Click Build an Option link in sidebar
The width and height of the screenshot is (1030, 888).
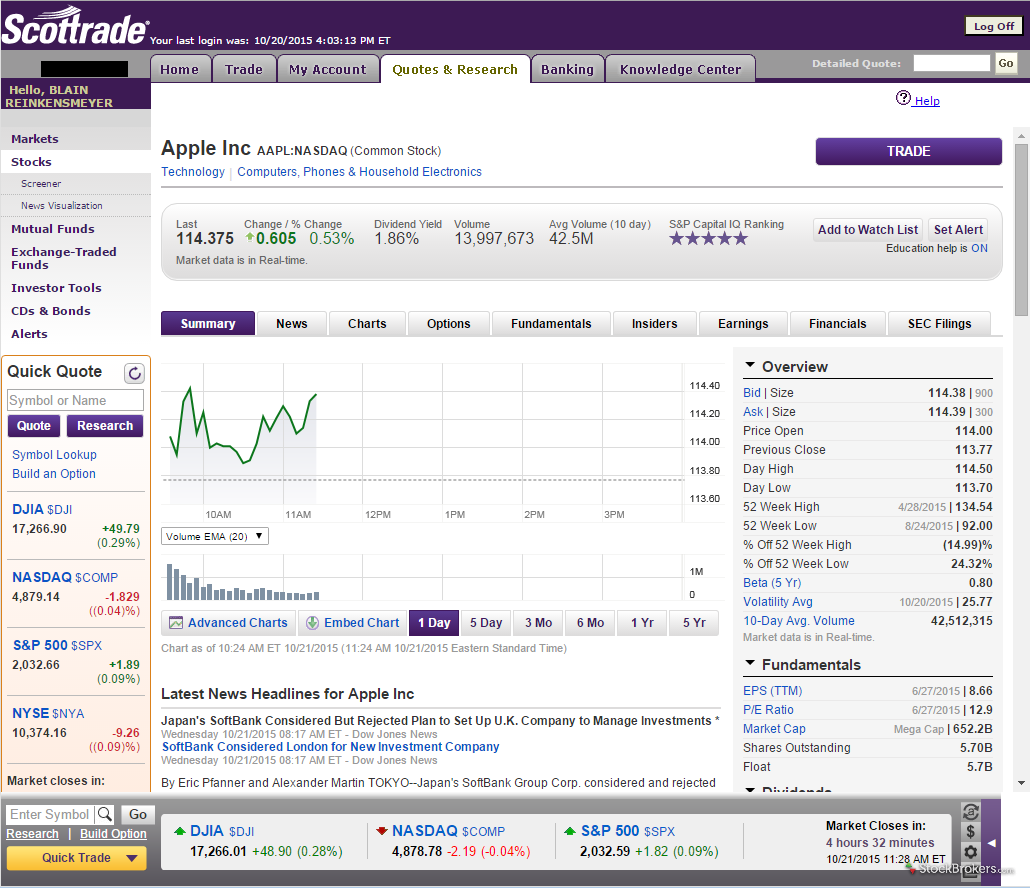click(54, 474)
